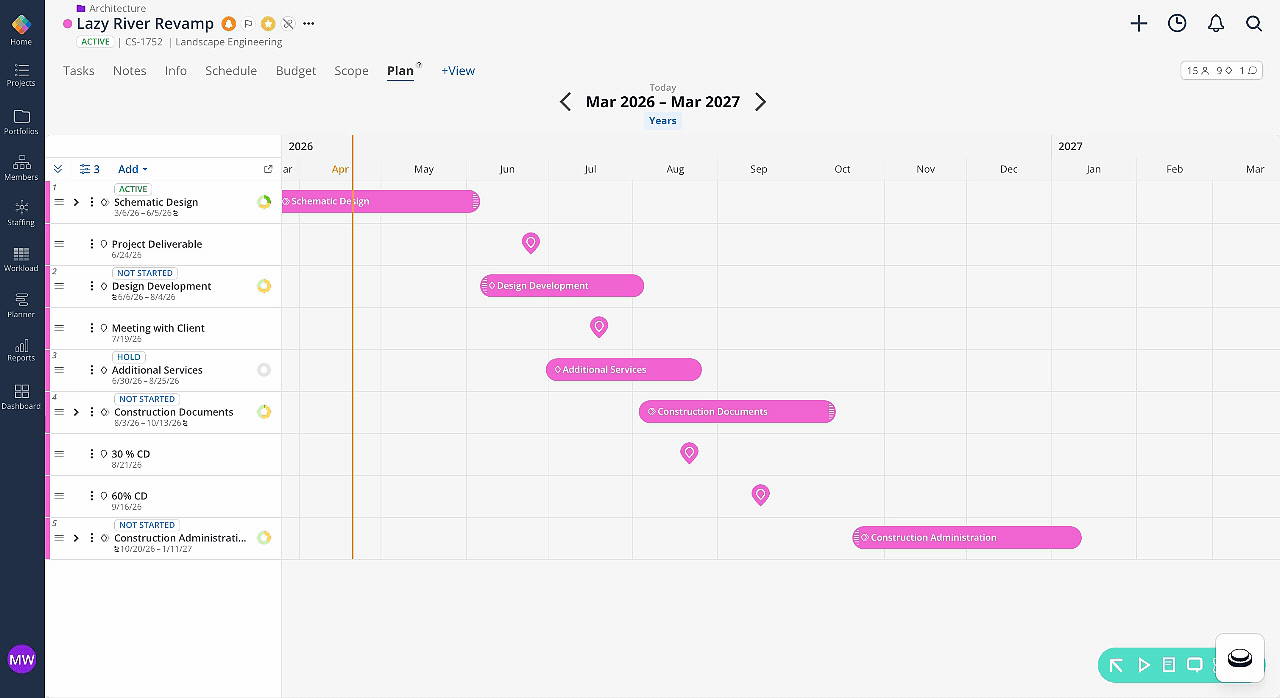Click the MW user avatar
Screen dimensions: 1280x698
pos(21,659)
